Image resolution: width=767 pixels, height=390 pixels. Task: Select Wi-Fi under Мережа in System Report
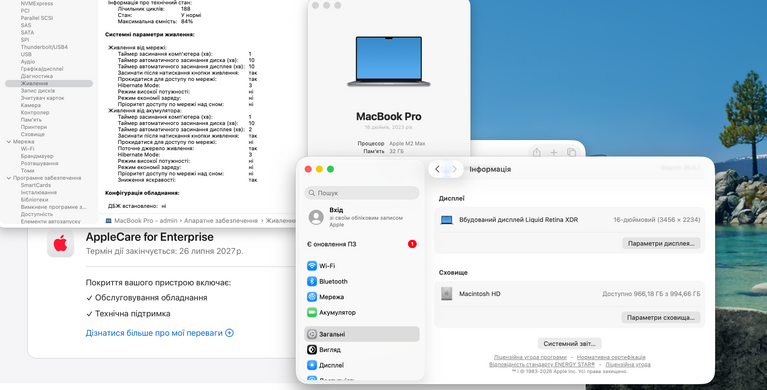pyautogui.click(x=27, y=149)
